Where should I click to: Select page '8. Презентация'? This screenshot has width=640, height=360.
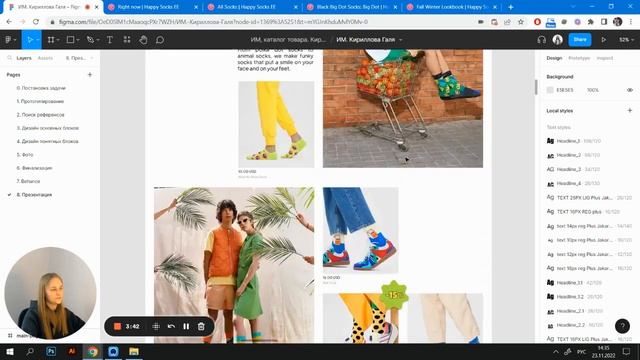pos(34,195)
